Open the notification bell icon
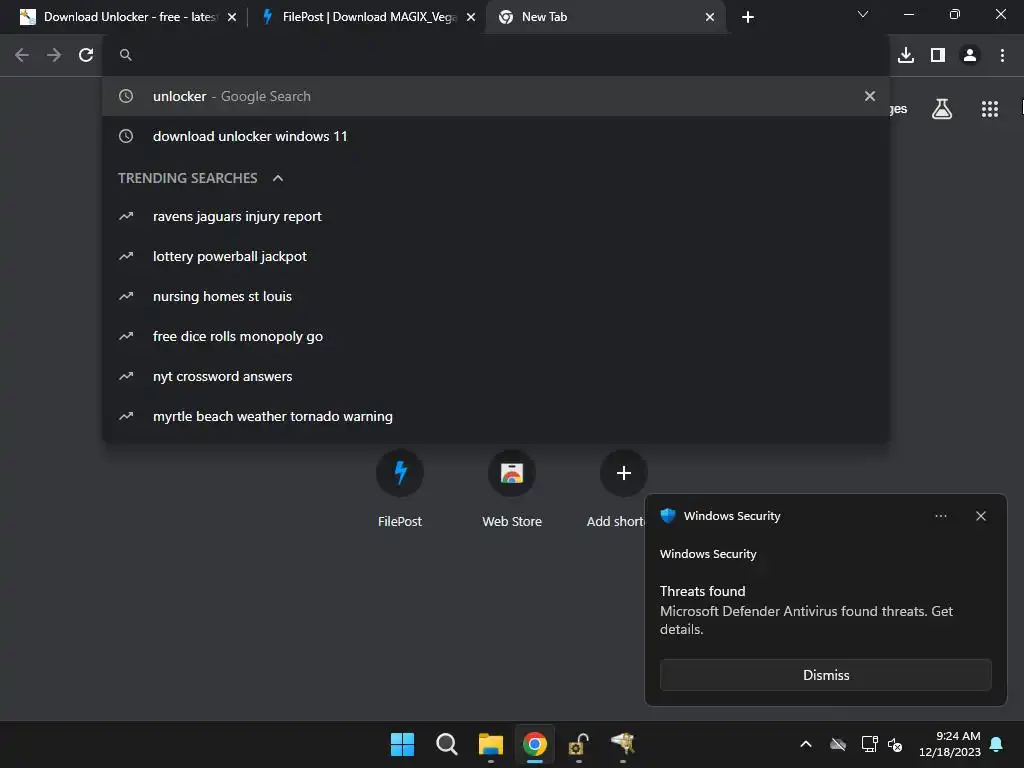 point(997,744)
